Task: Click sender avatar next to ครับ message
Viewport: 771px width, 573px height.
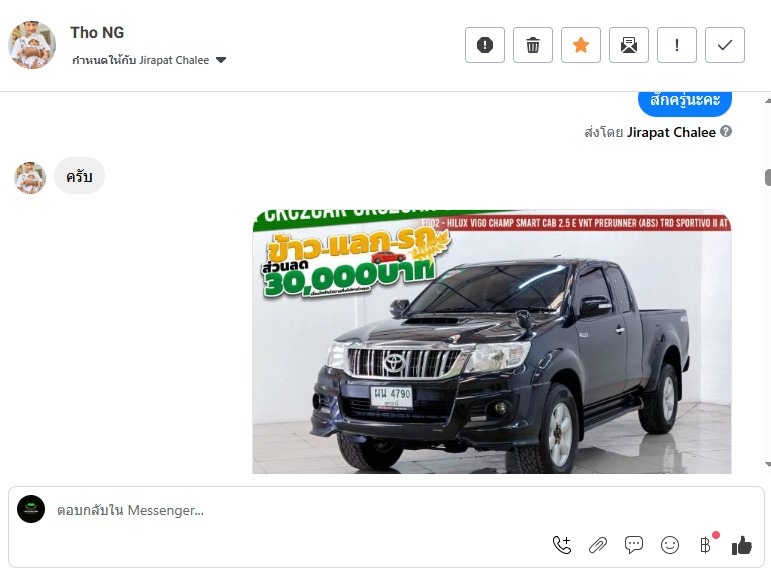Action: 30,178
